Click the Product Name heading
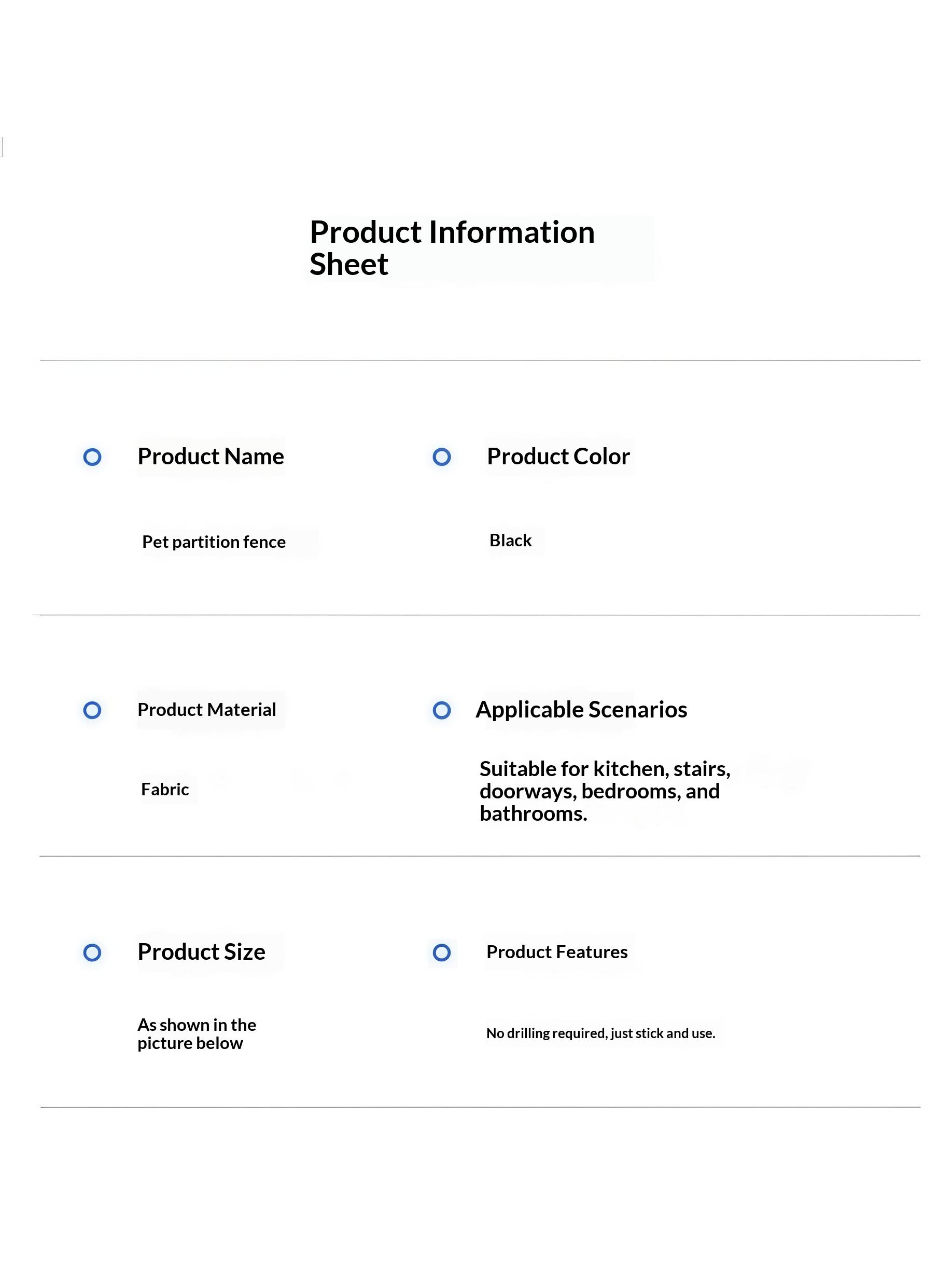The image size is (952, 1270). [x=211, y=457]
